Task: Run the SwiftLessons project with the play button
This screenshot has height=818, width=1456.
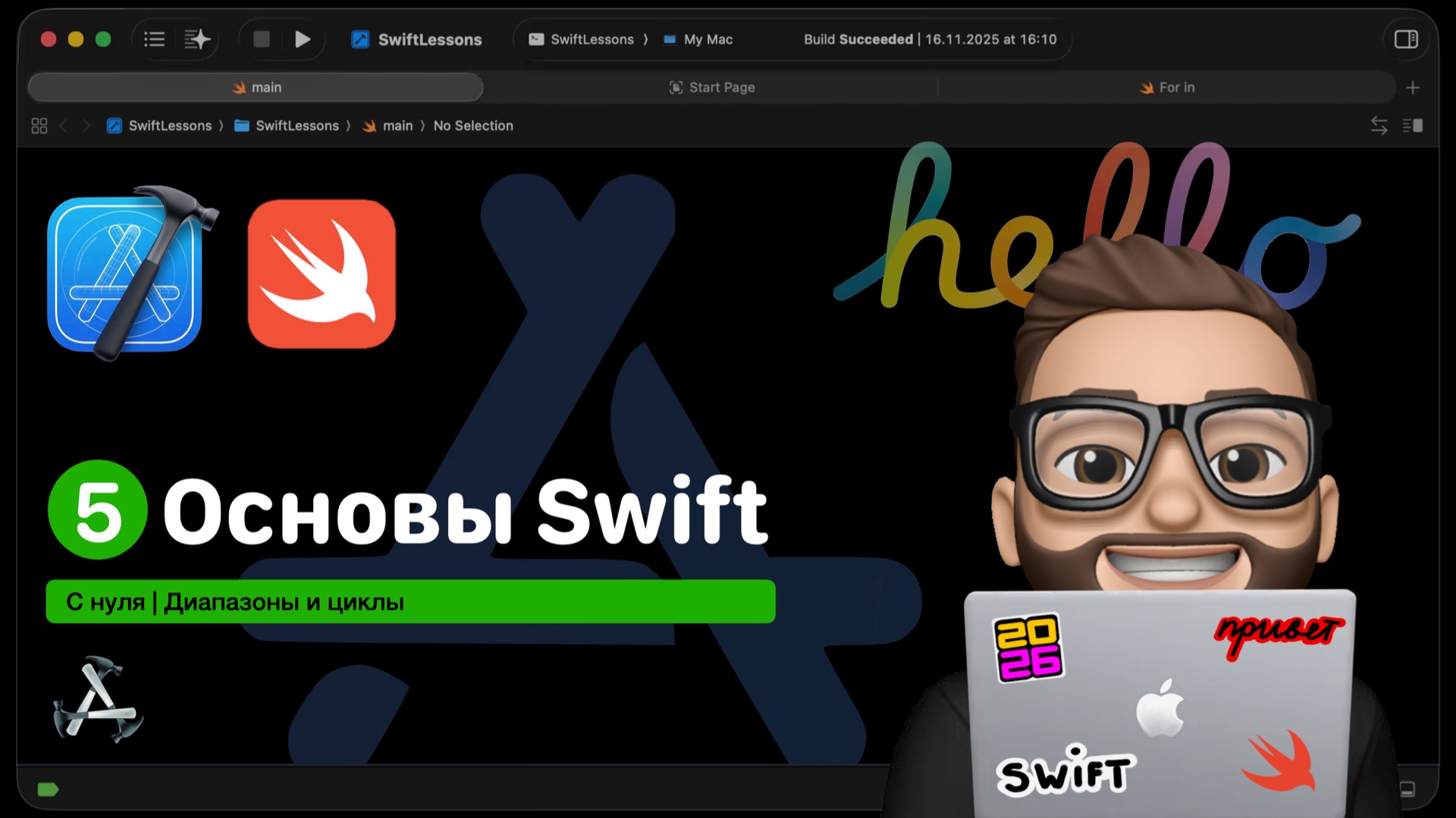Action: pos(303,39)
